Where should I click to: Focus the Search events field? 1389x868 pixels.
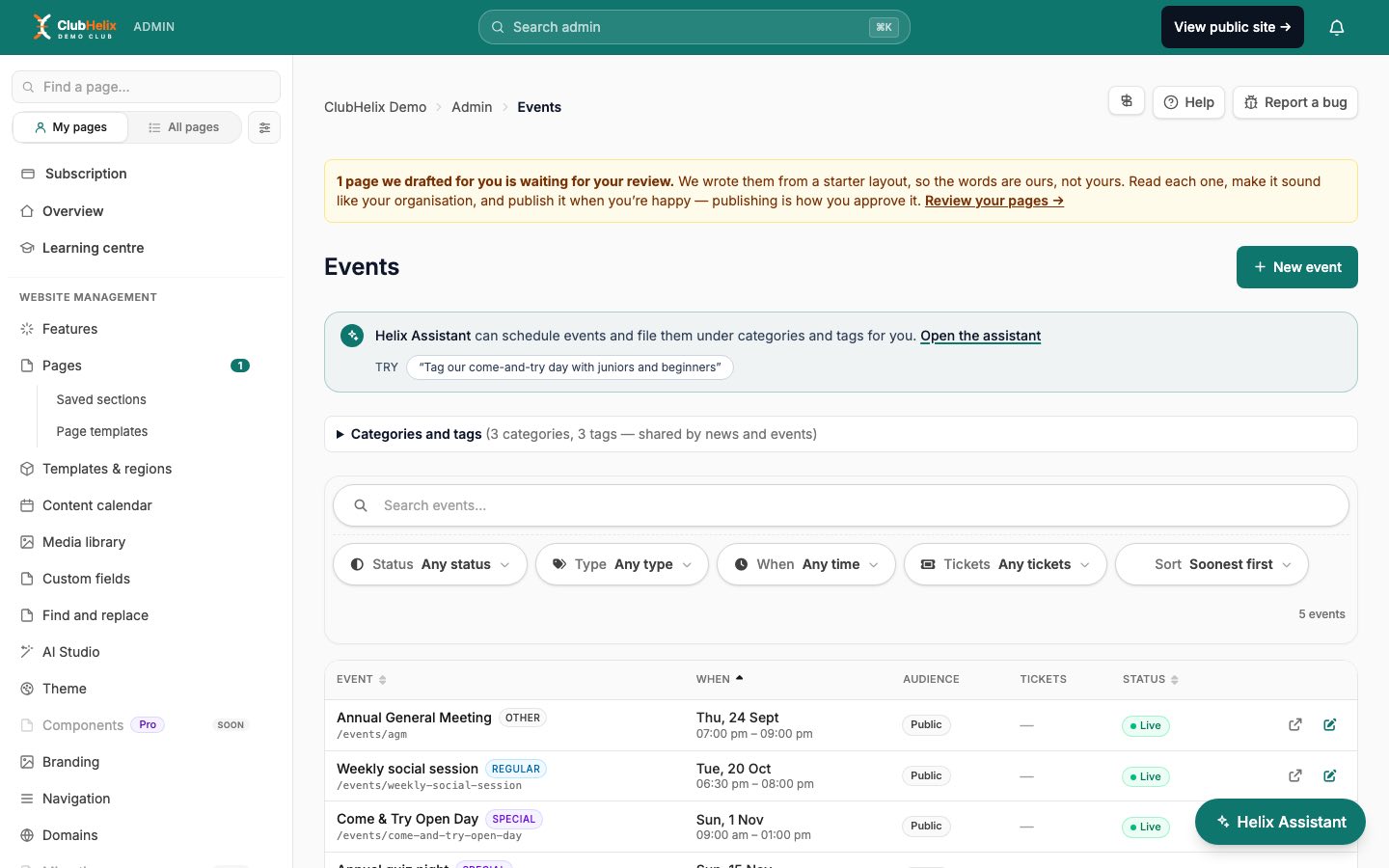pyautogui.click(x=841, y=505)
